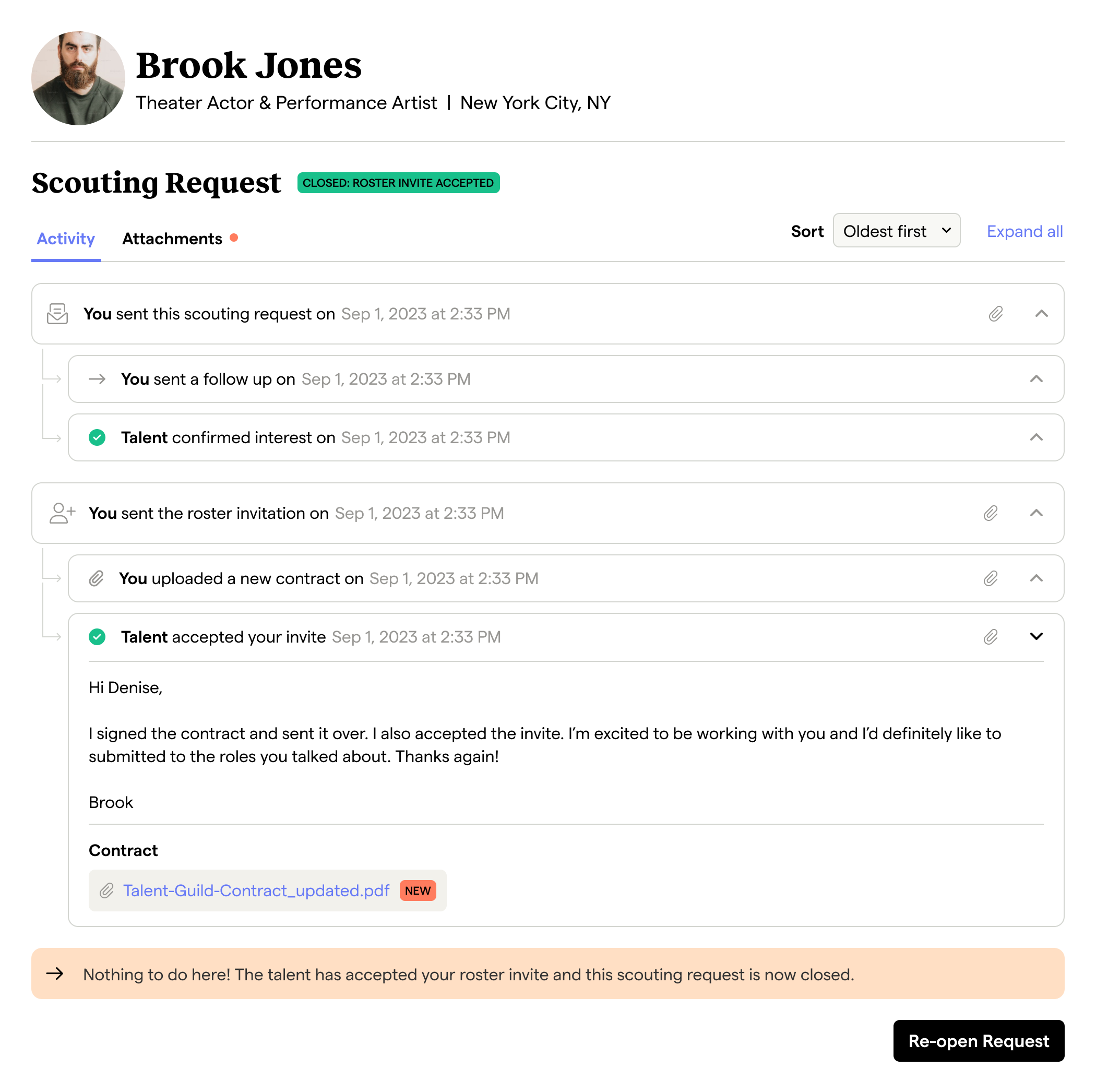The height and width of the screenshot is (1092, 1096).
Task: Click arrow icon on follow up row
Action: pyautogui.click(x=97, y=379)
